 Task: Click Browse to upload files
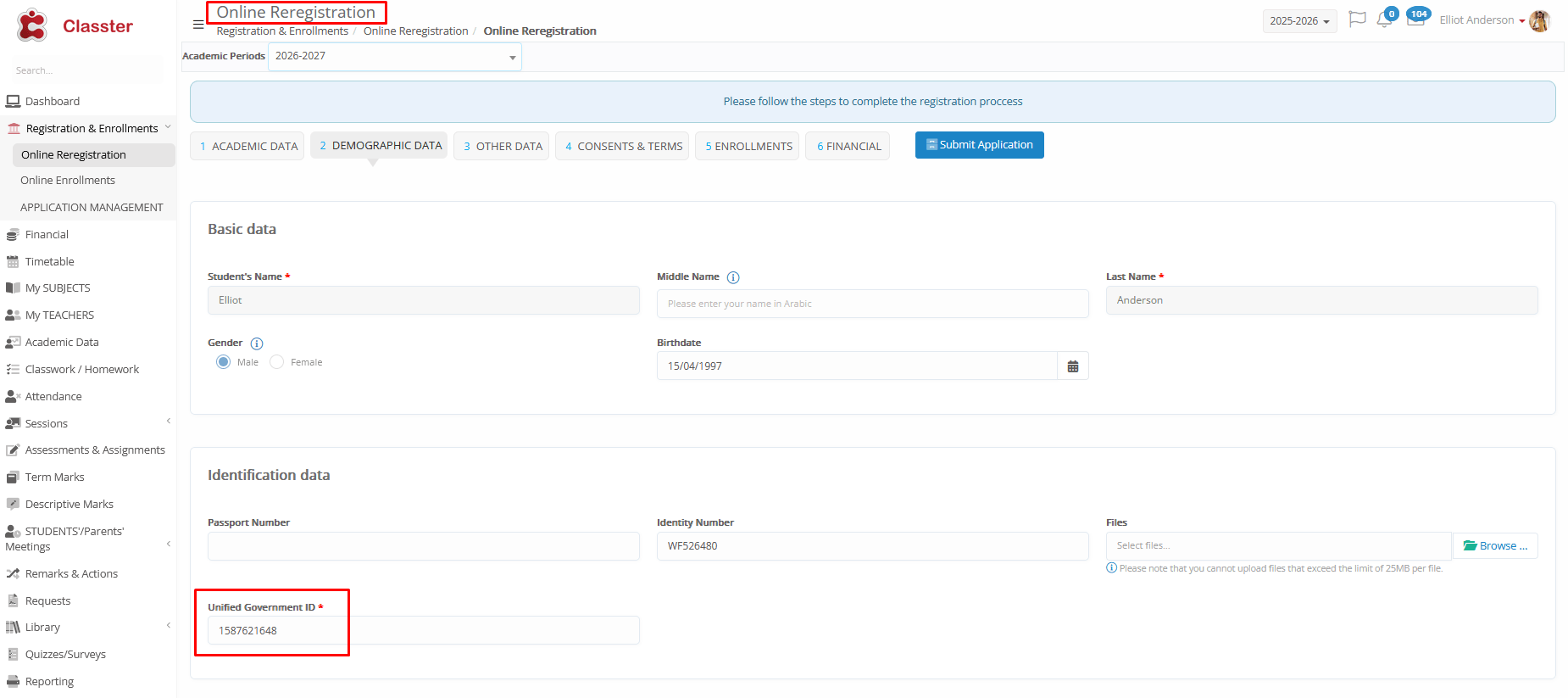point(1495,546)
